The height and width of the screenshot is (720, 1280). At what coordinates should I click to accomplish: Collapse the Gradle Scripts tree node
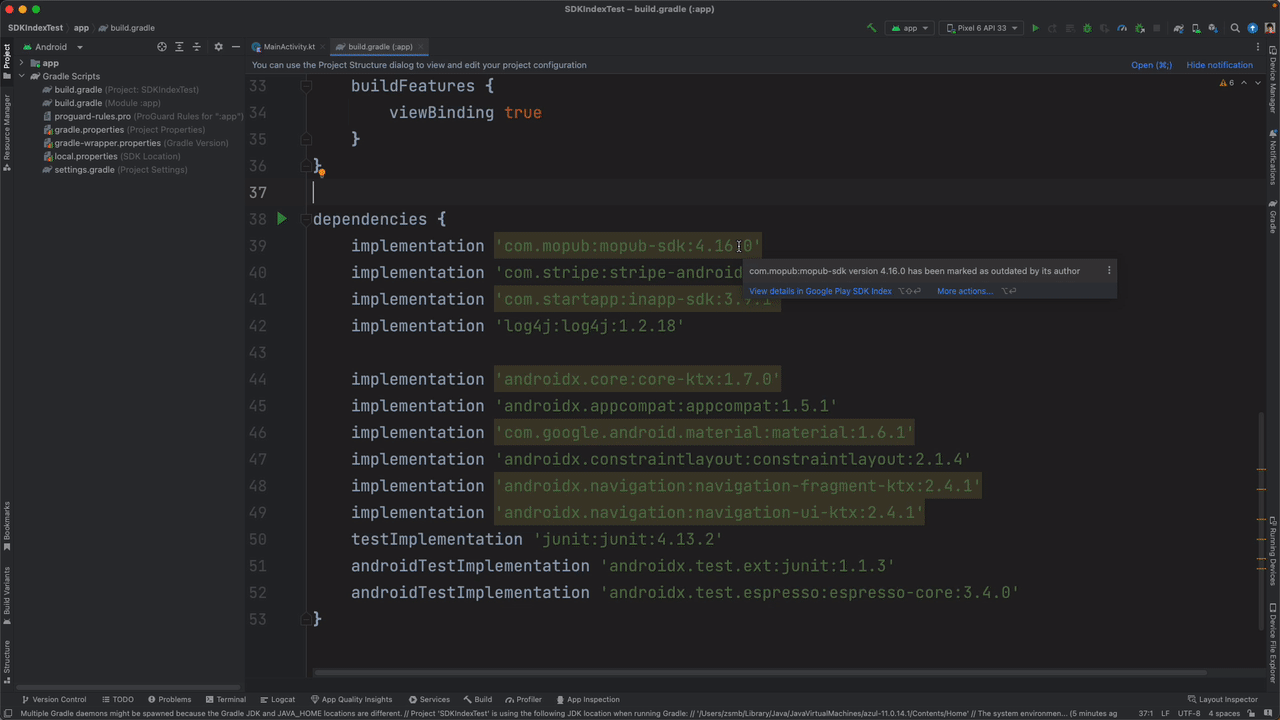click(21, 76)
